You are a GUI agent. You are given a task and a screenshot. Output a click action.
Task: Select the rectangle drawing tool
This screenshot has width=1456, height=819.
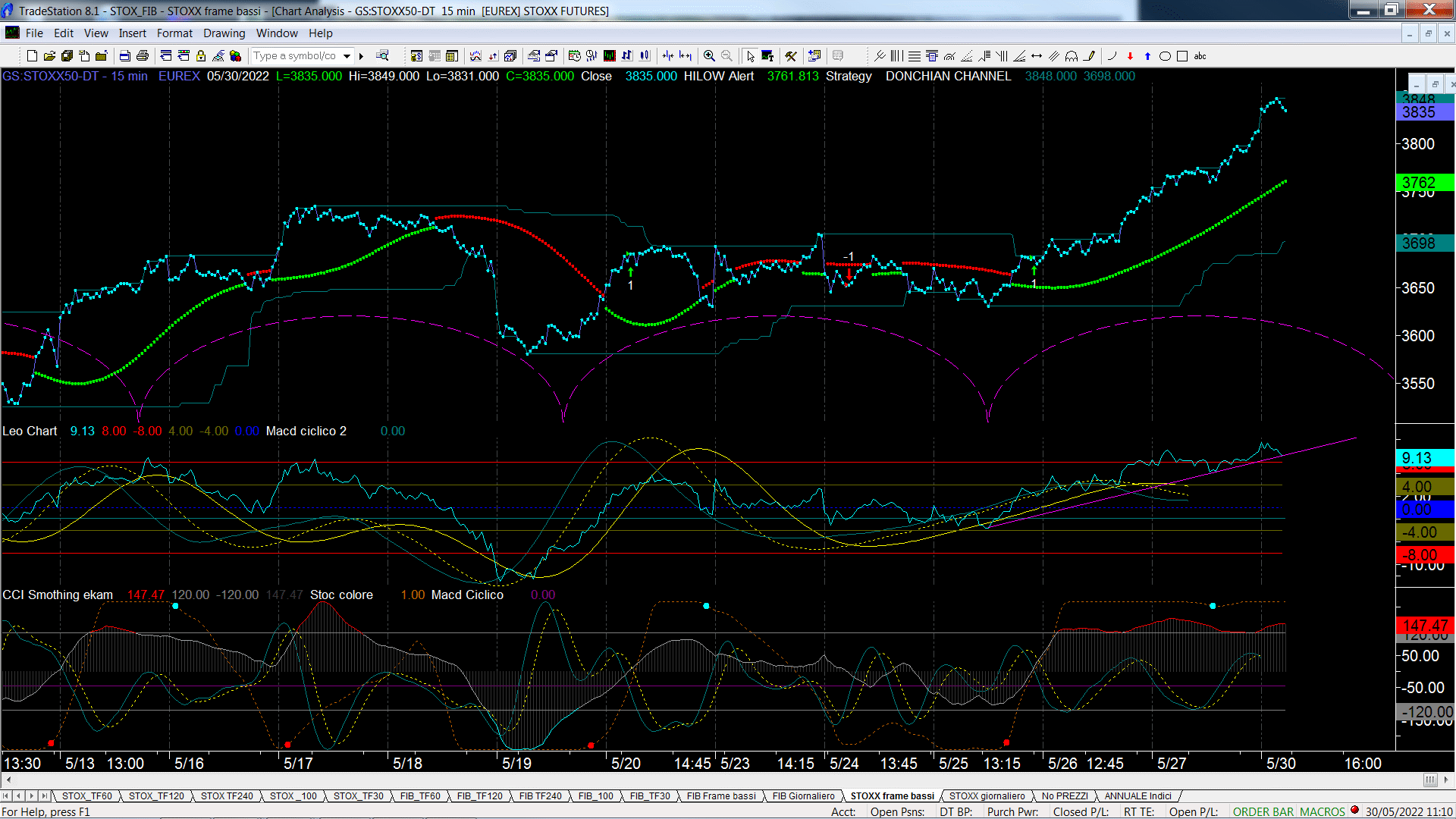pos(1182,55)
